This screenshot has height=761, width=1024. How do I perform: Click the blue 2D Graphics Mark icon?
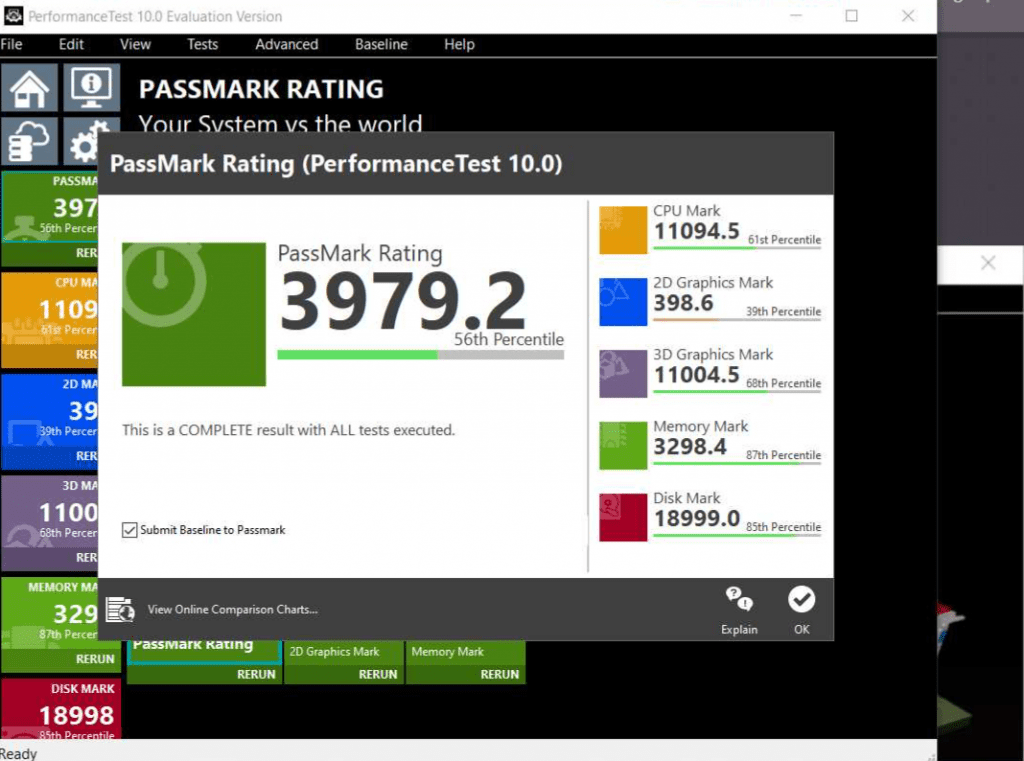(623, 302)
